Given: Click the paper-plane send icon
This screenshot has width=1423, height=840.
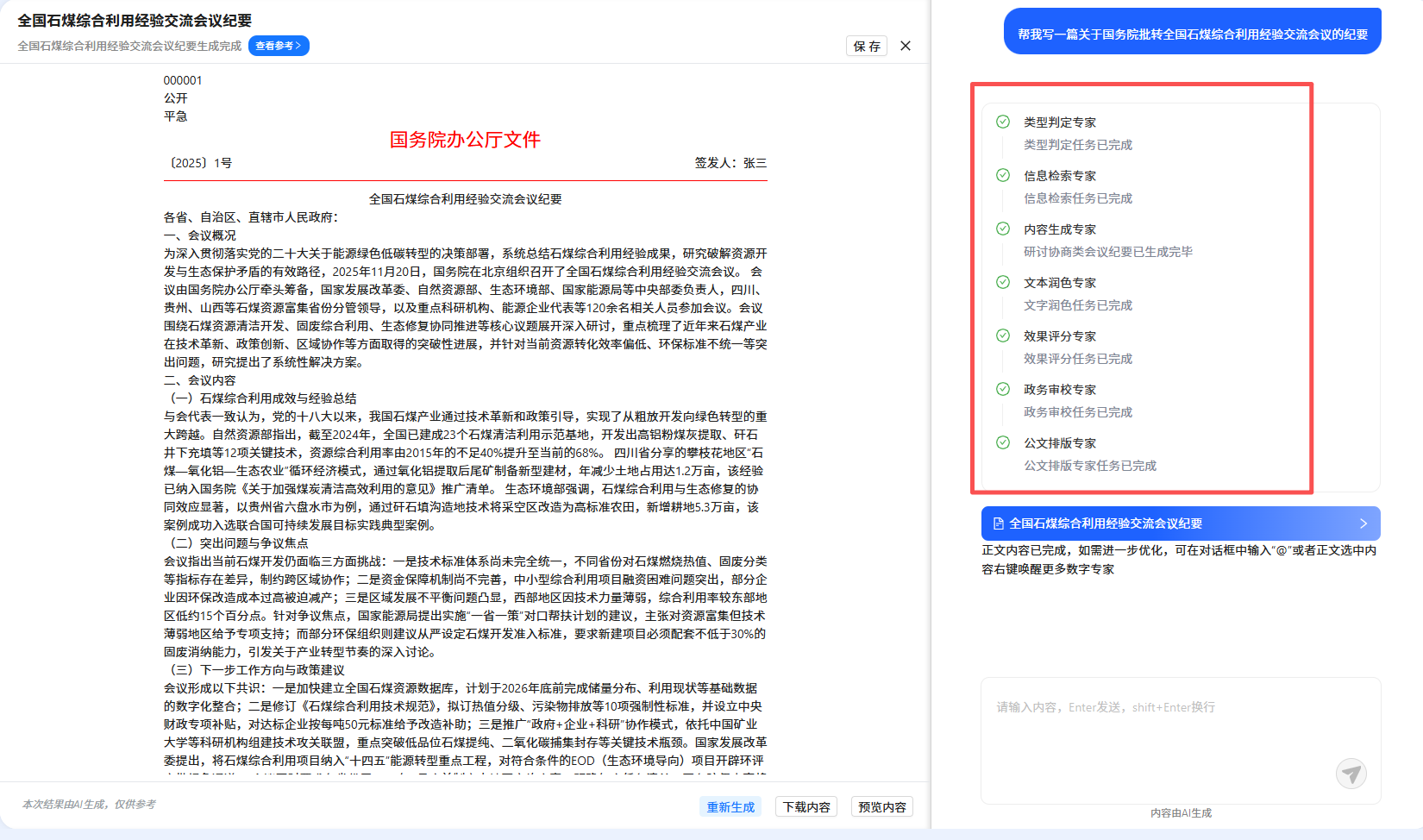Looking at the screenshot, I should 1351,774.
